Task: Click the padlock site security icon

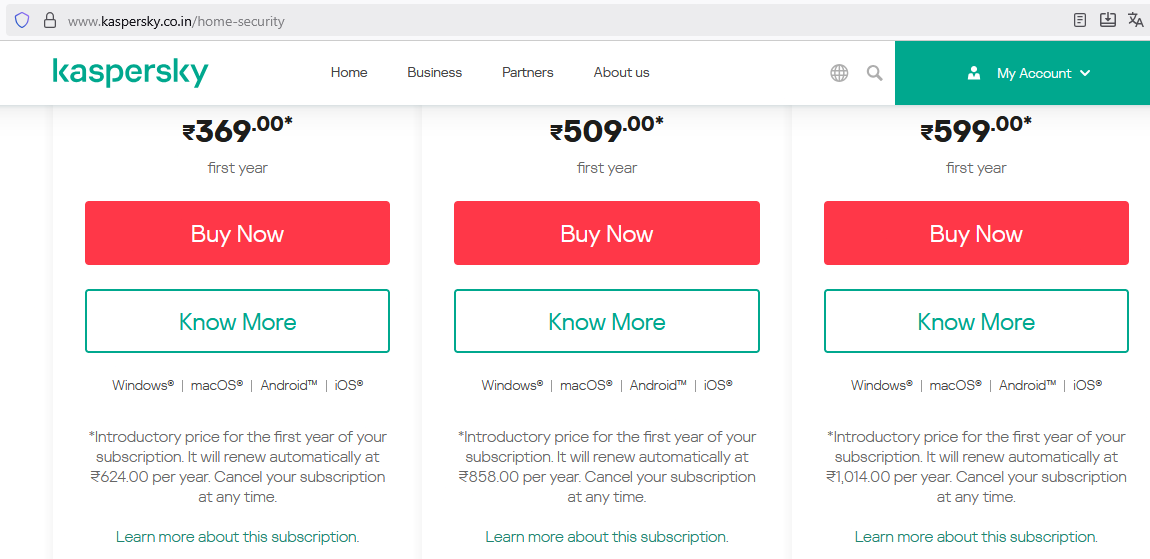Action: click(49, 20)
